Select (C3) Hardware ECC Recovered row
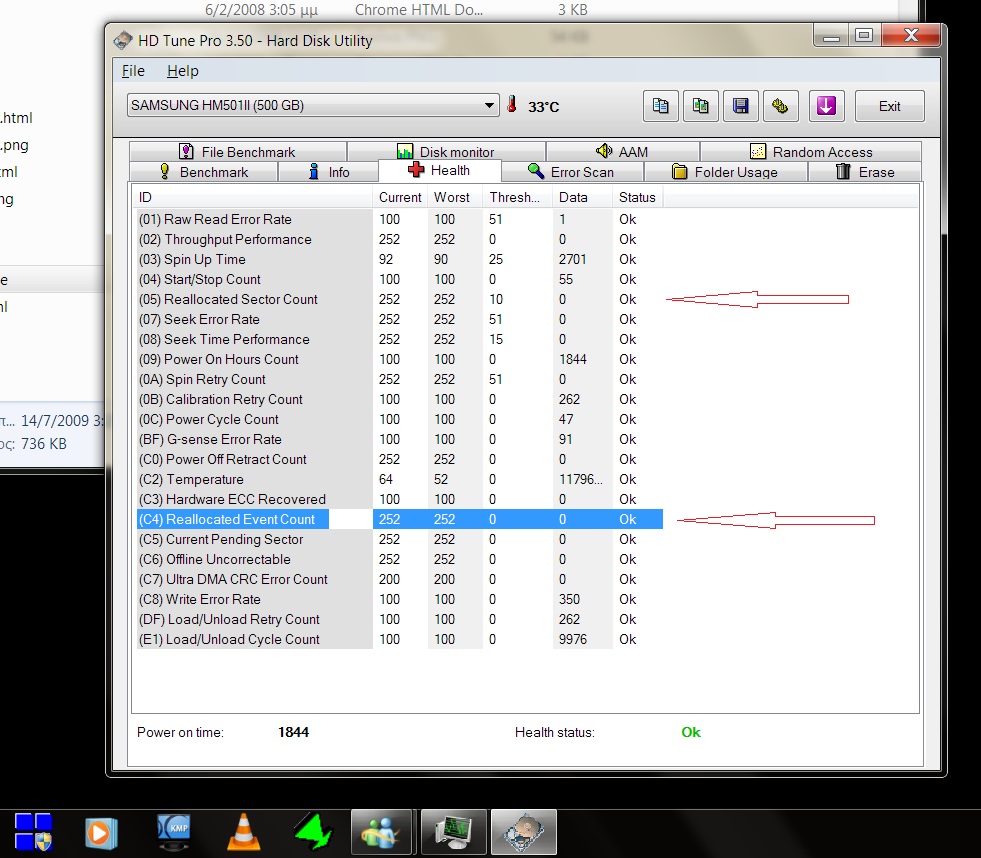The height and width of the screenshot is (858, 981). pos(399,499)
